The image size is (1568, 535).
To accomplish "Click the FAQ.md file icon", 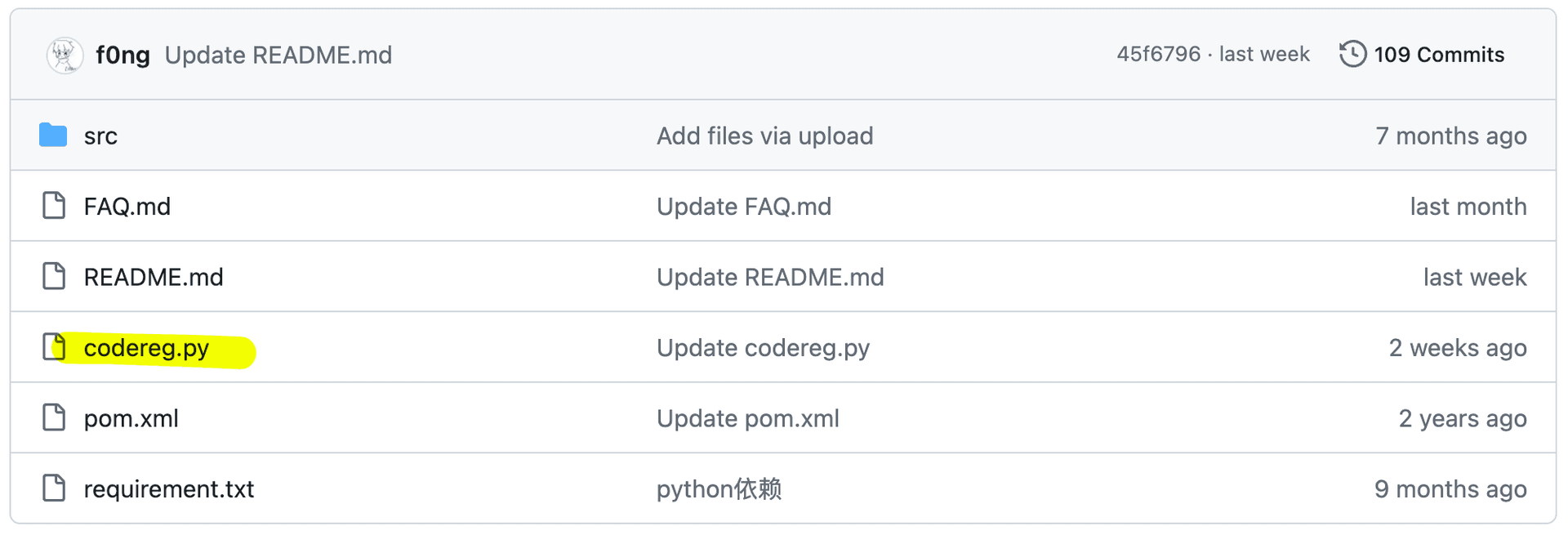I will (54, 206).
